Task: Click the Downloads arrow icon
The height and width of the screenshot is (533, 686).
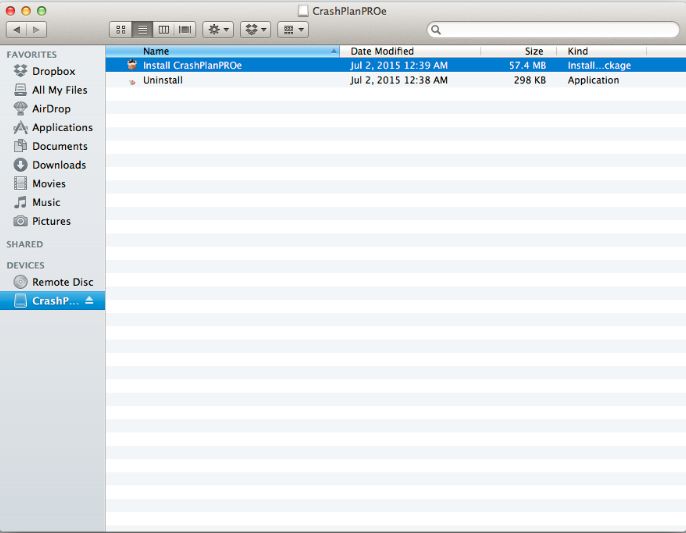Action: (x=20, y=165)
